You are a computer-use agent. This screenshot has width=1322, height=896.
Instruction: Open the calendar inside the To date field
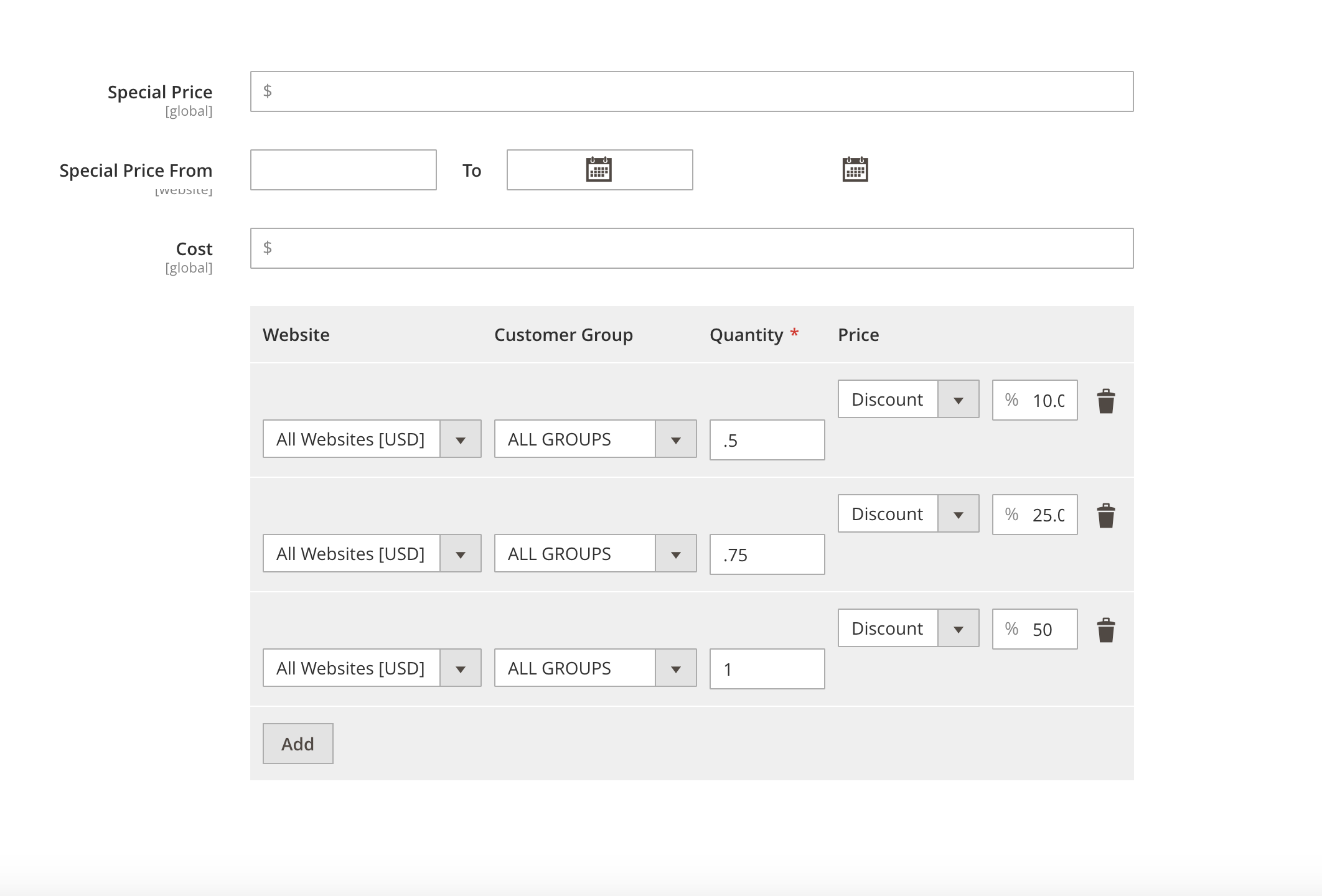click(x=599, y=169)
